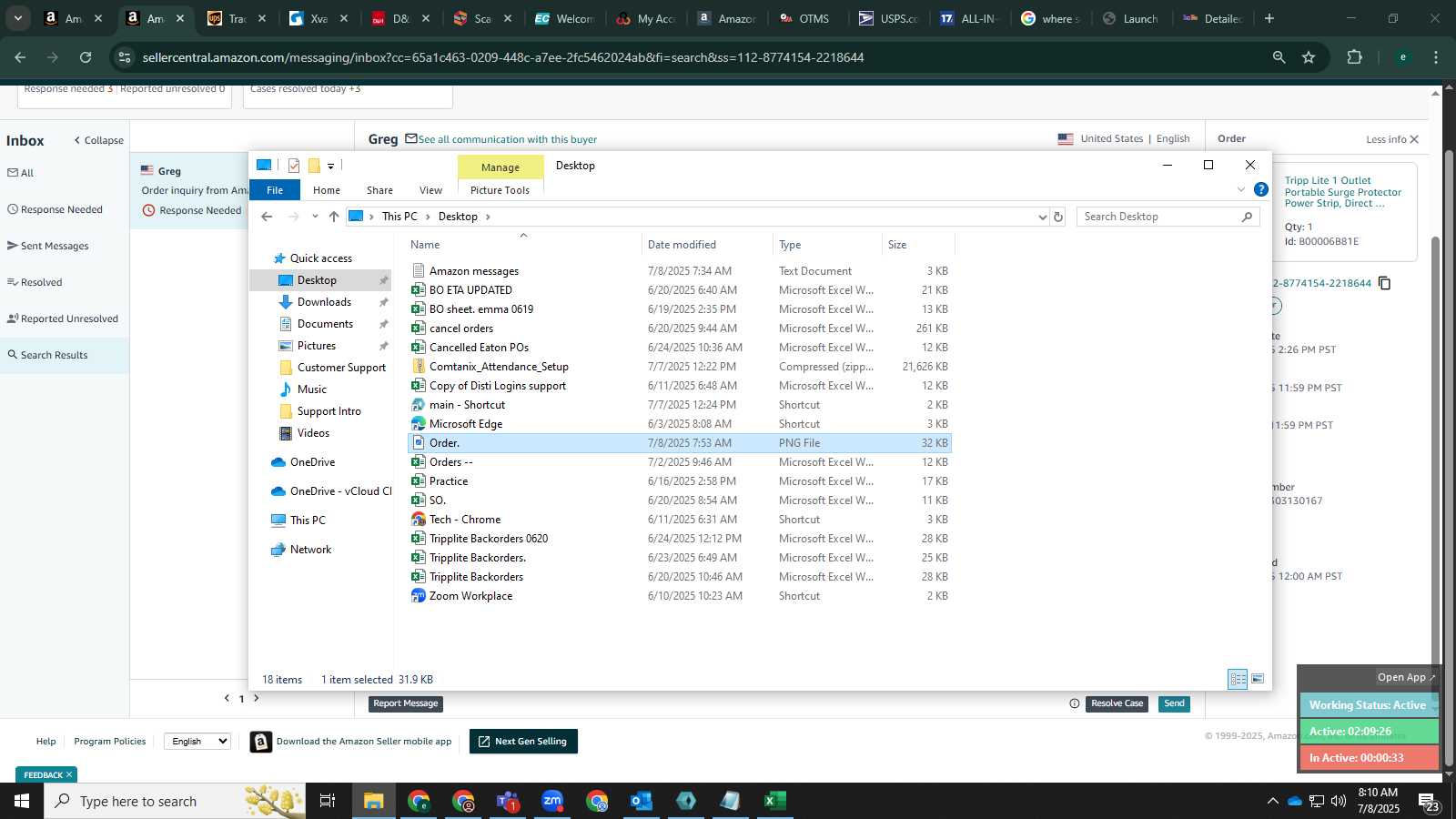
Task: Switch to large thumbnails view in File Explorer
Action: click(1258, 679)
